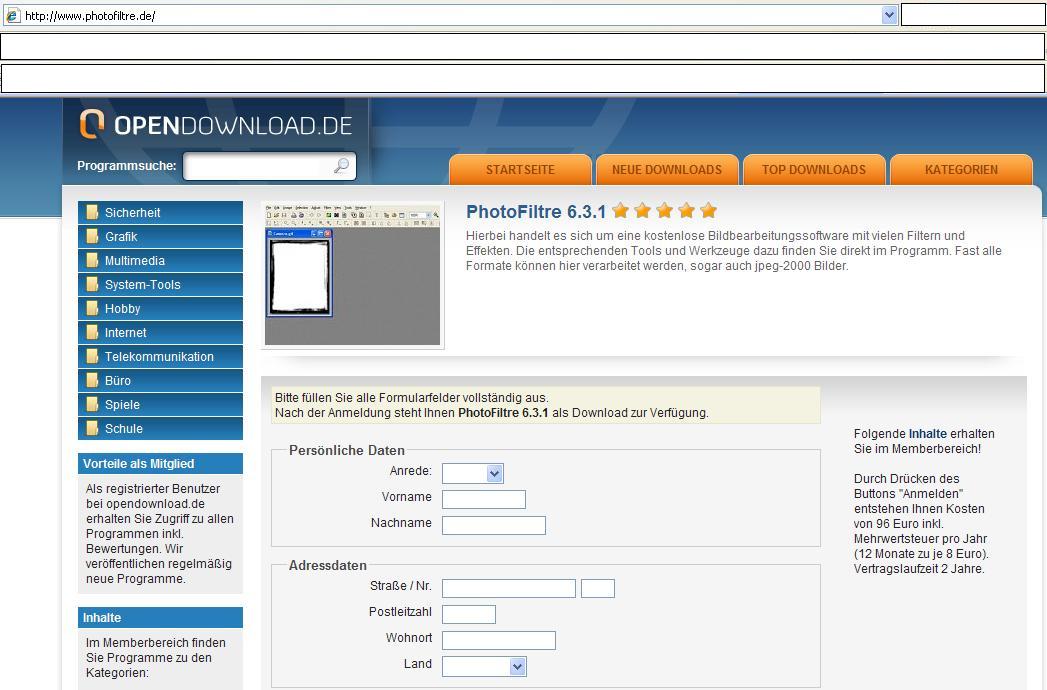Click the PhotoFiltre screenshot thumbnail
Screen dimensions: 1047x690
tap(353, 276)
